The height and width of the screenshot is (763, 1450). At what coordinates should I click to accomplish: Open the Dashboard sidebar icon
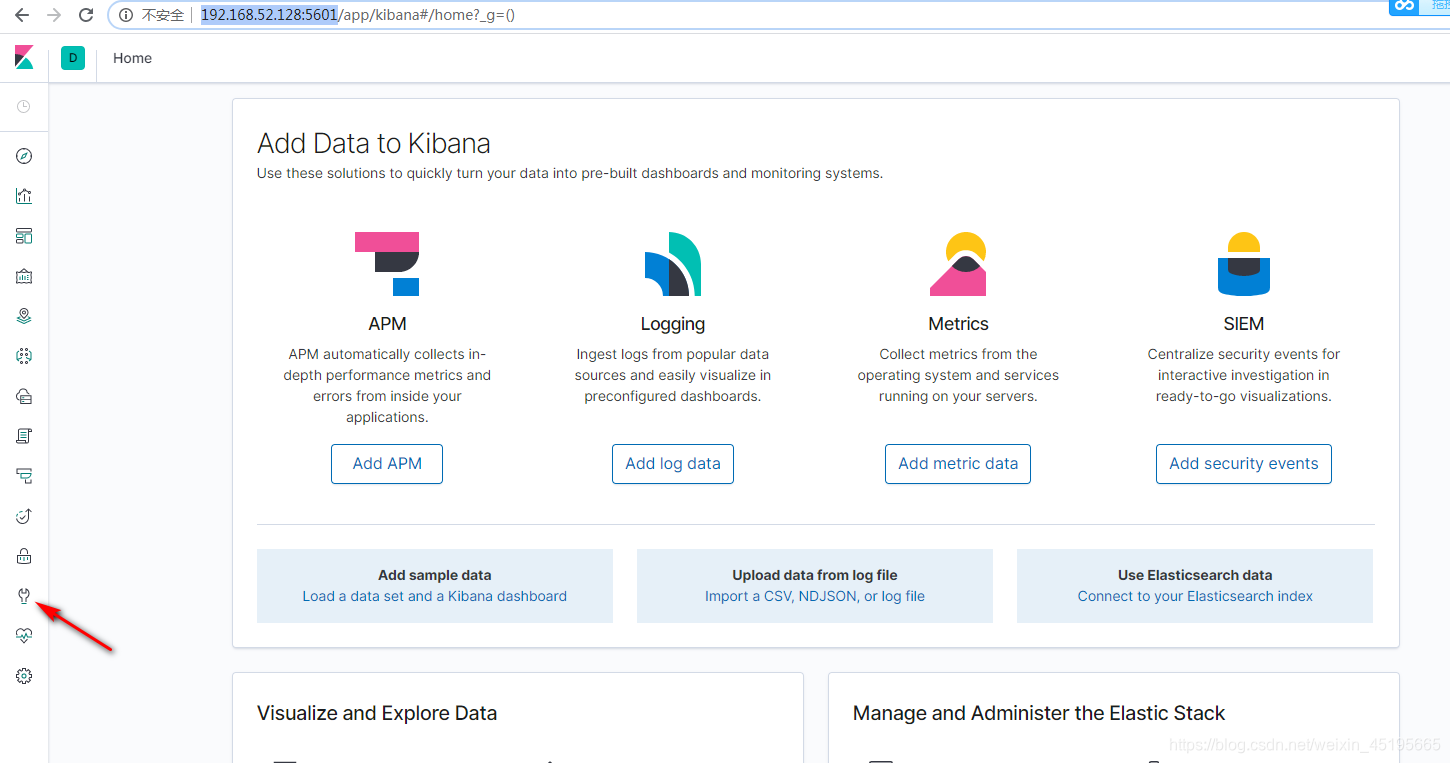click(x=24, y=236)
